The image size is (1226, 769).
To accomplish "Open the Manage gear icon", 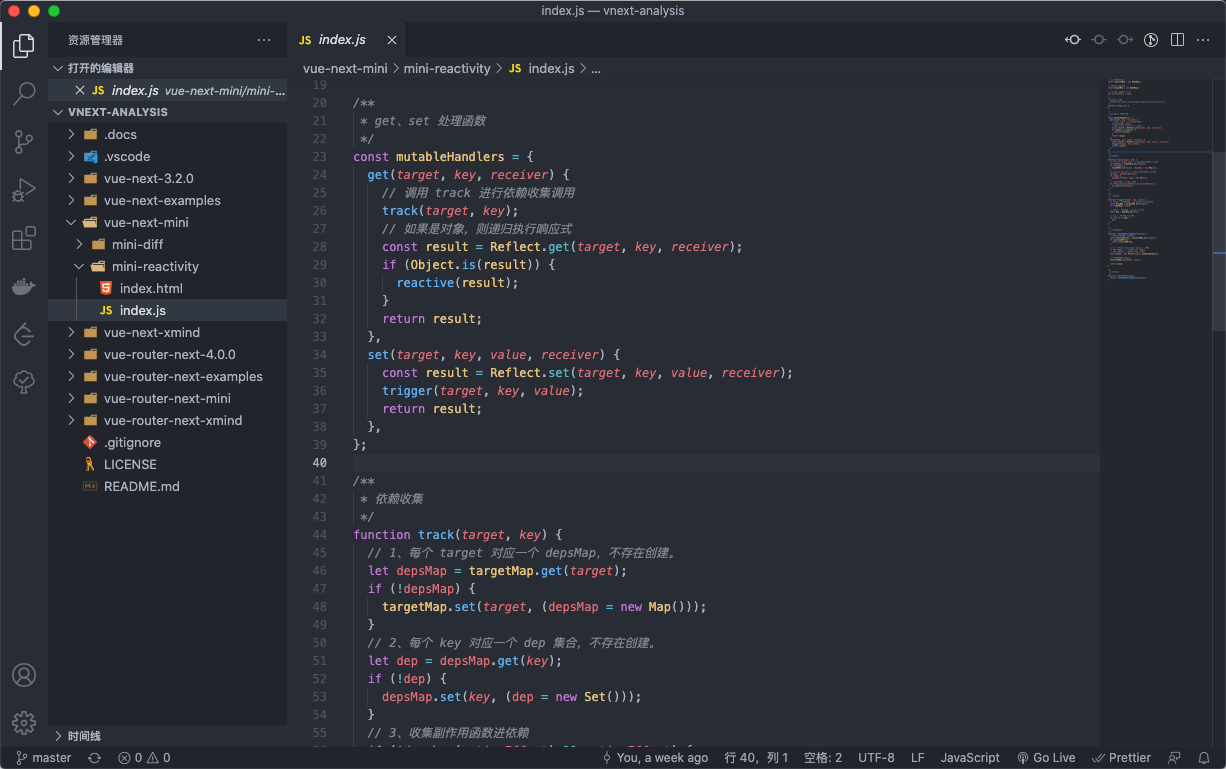I will tap(24, 722).
